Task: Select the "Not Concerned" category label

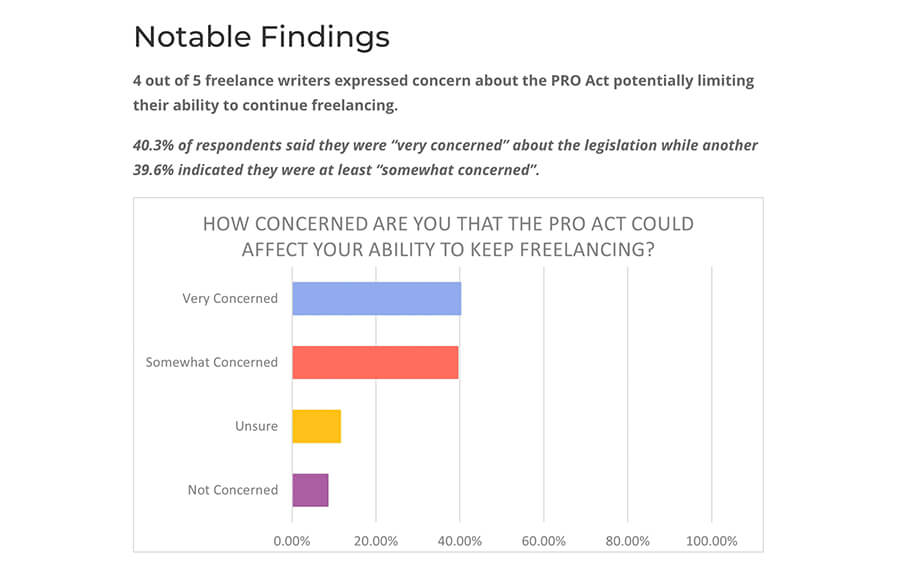Action: point(233,490)
